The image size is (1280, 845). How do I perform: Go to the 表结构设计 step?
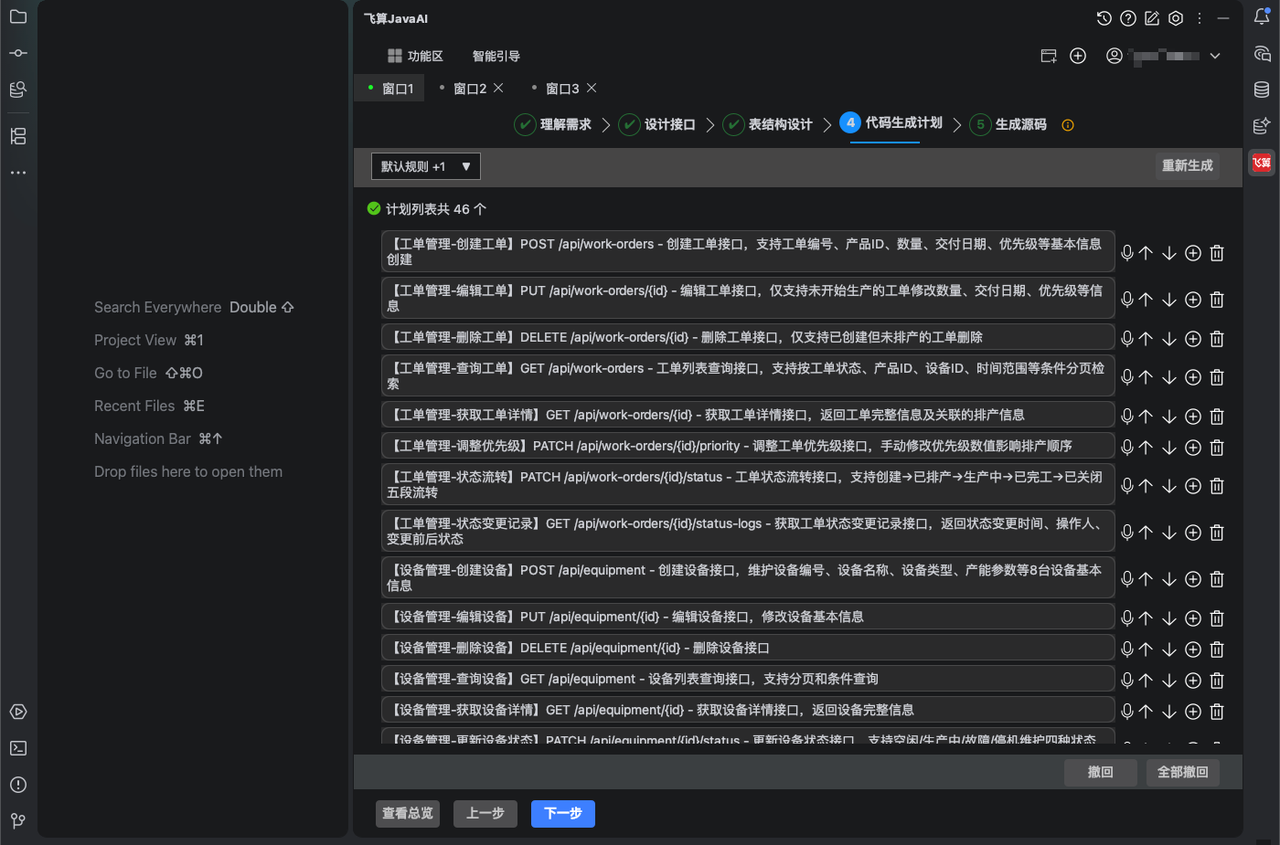[768, 124]
